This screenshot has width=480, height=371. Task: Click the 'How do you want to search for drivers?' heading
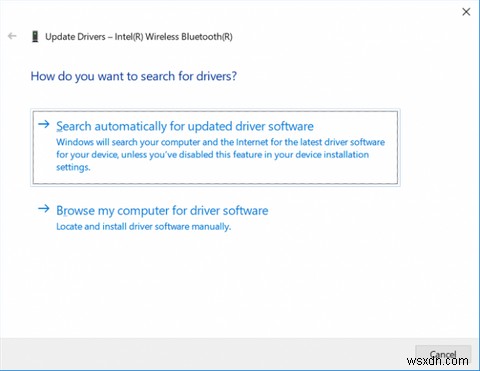tap(134, 76)
